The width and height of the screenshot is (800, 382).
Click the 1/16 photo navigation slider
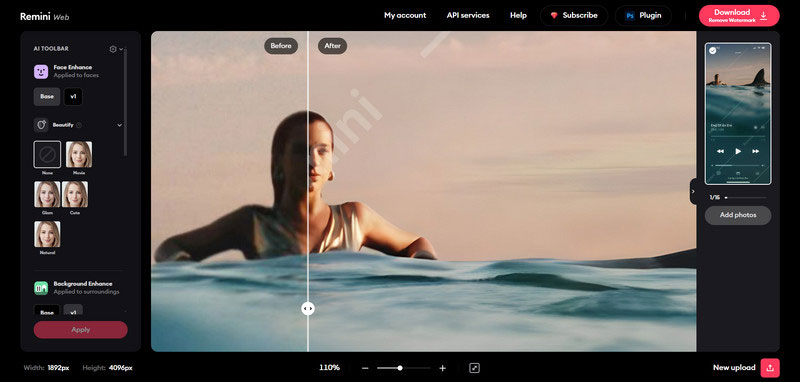click(745, 197)
